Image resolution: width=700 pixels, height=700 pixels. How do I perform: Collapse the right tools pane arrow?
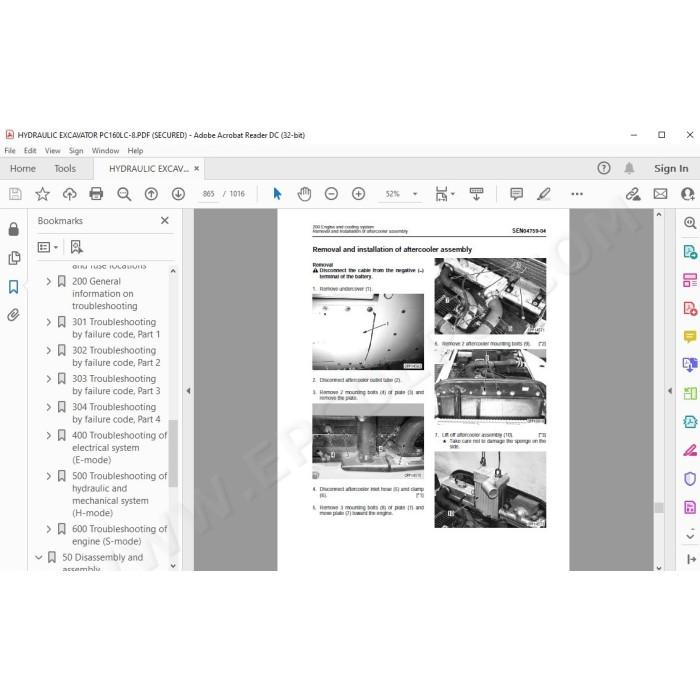(x=670, y=391)
